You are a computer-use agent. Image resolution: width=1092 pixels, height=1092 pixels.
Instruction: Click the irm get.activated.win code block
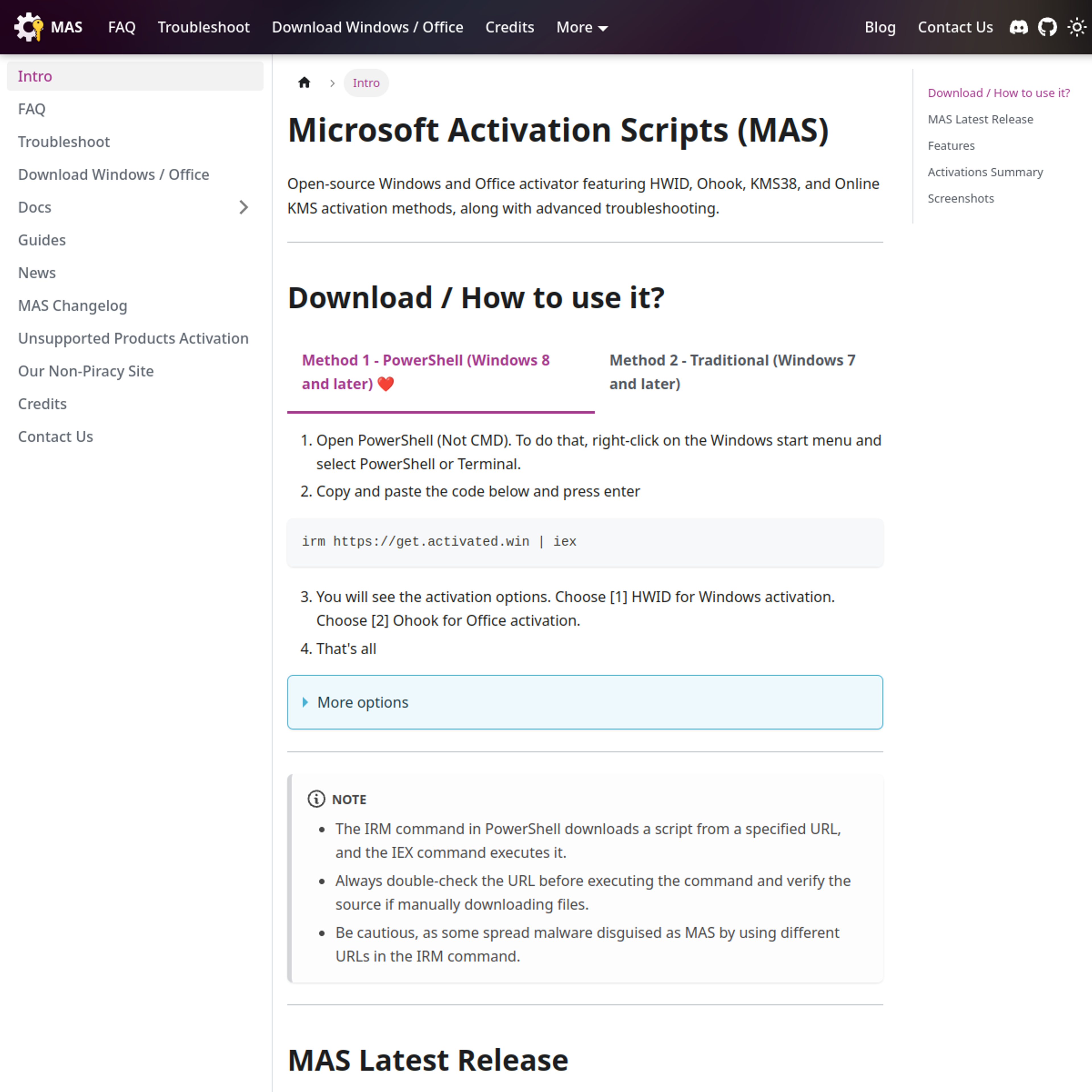(585, 542)
